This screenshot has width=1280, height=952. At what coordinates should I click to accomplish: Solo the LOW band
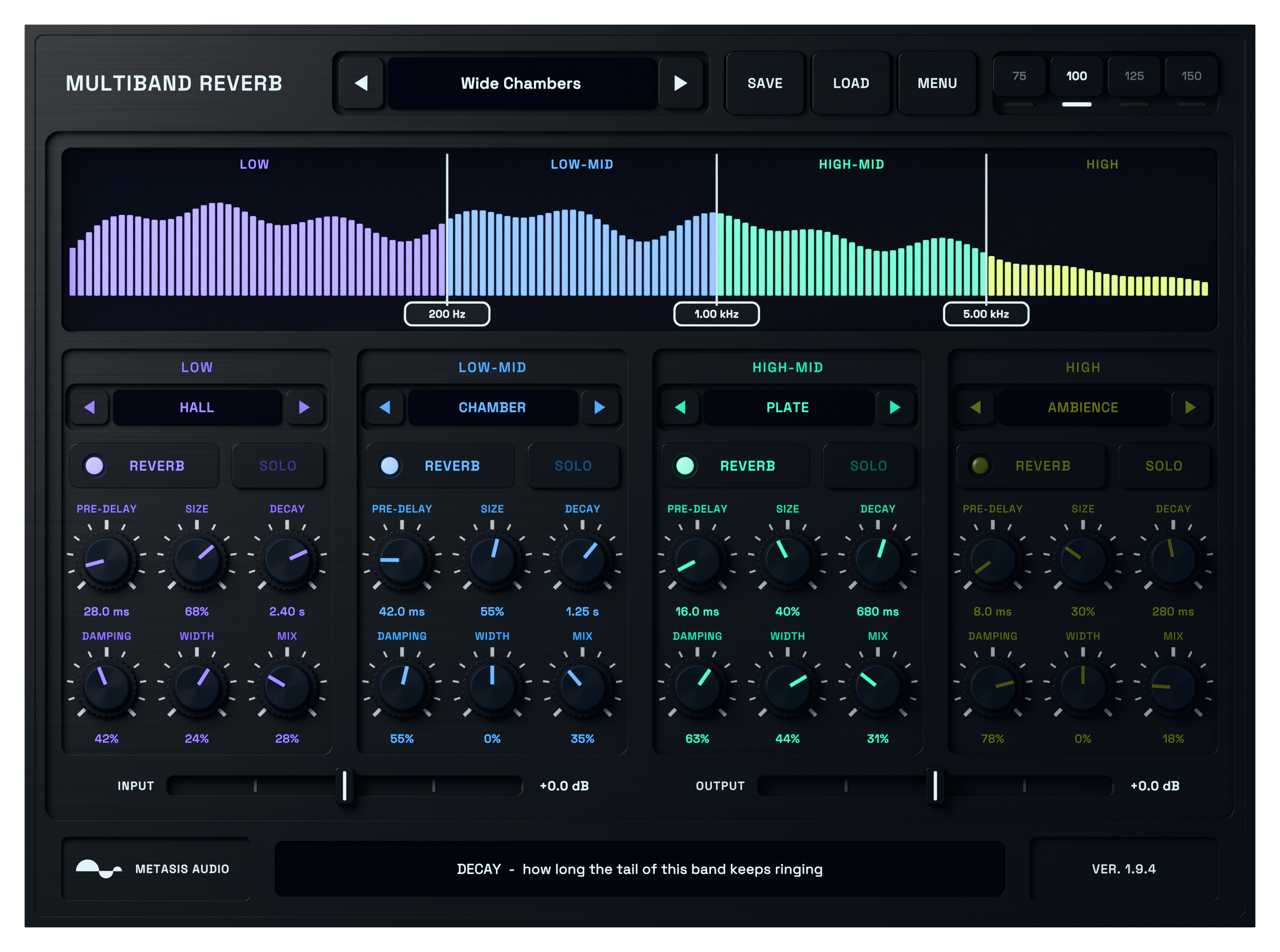(277, 466)
